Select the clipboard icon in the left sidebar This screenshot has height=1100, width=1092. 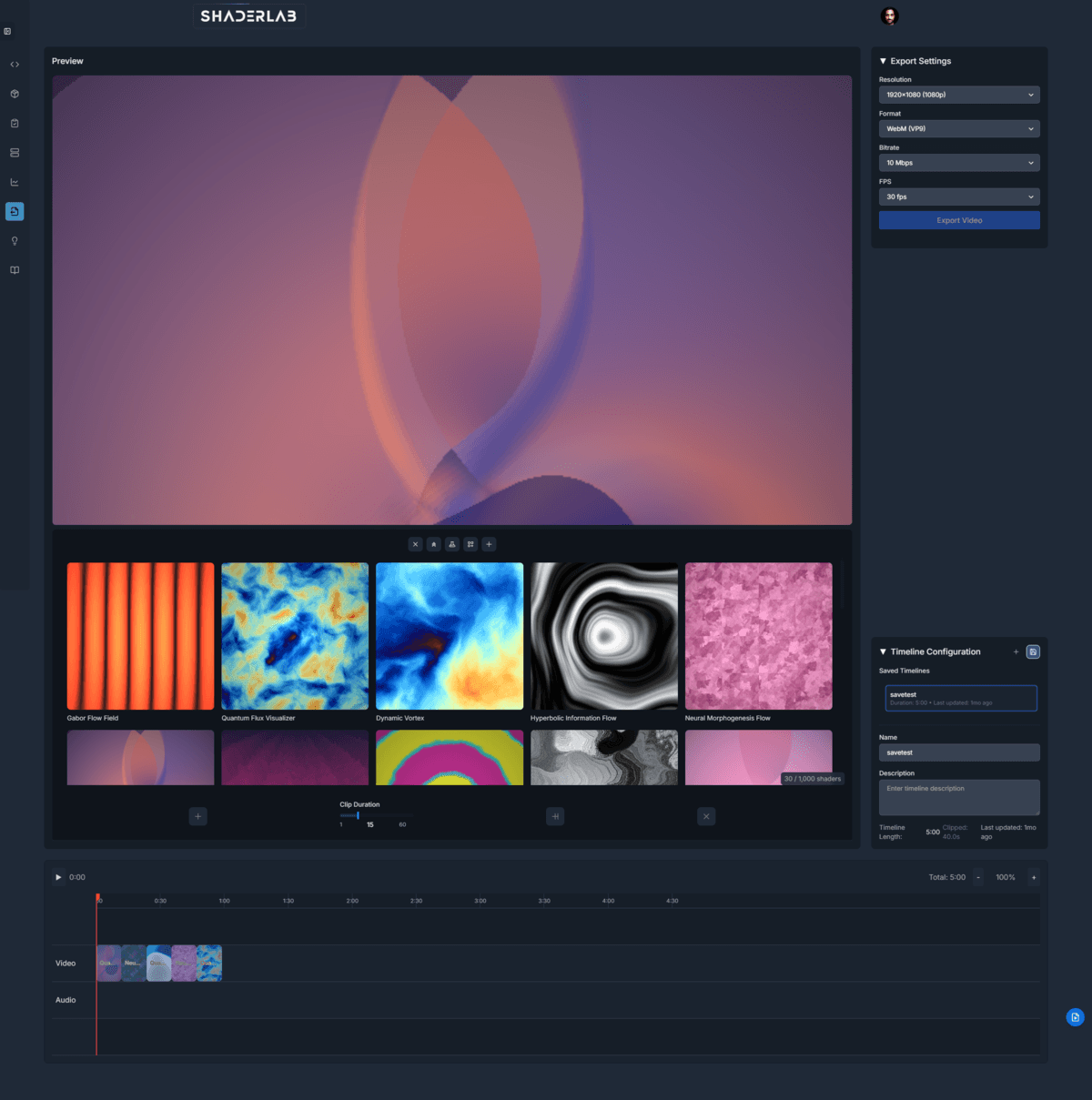pos(15,123)
